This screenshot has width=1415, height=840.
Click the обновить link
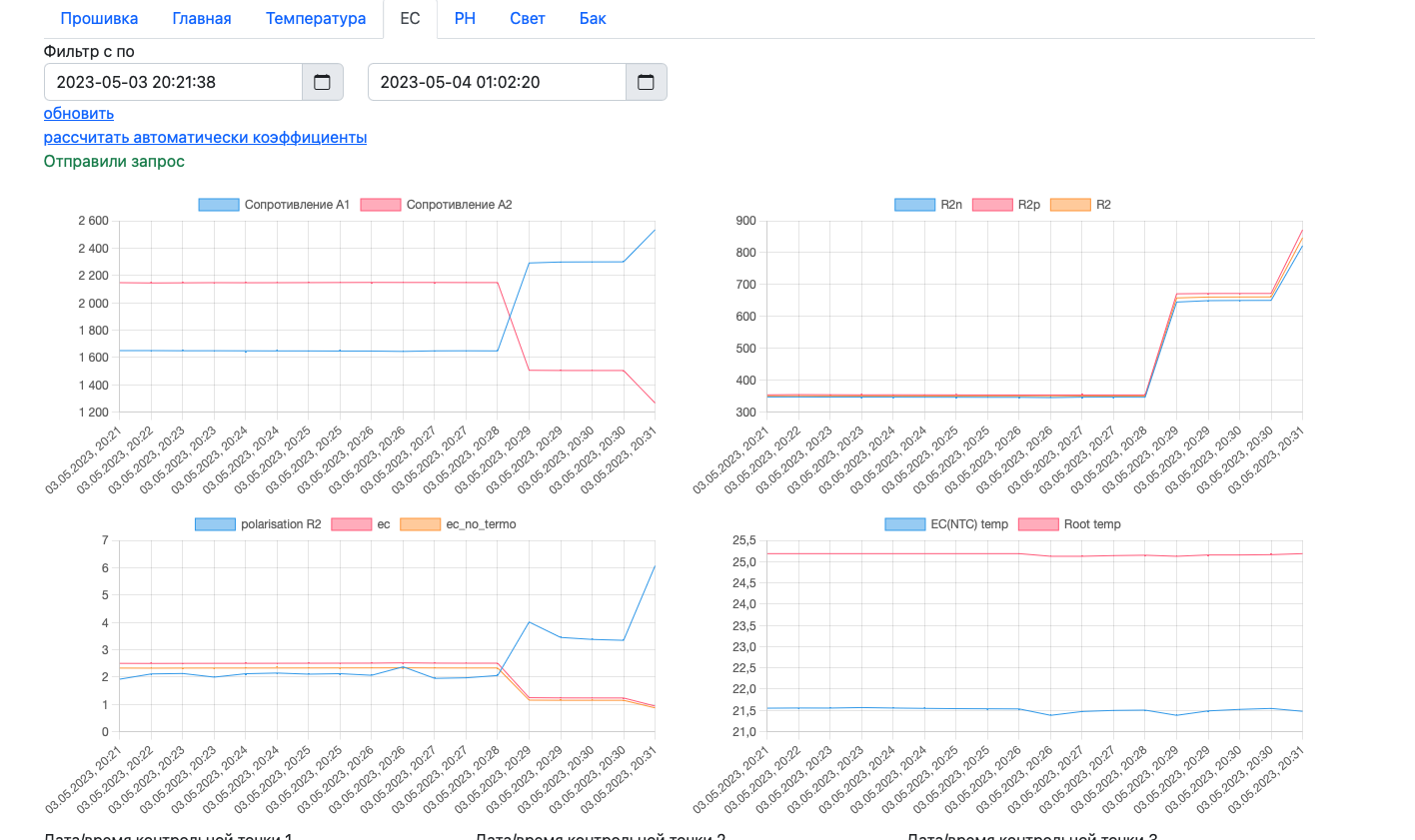click(79, 113)
